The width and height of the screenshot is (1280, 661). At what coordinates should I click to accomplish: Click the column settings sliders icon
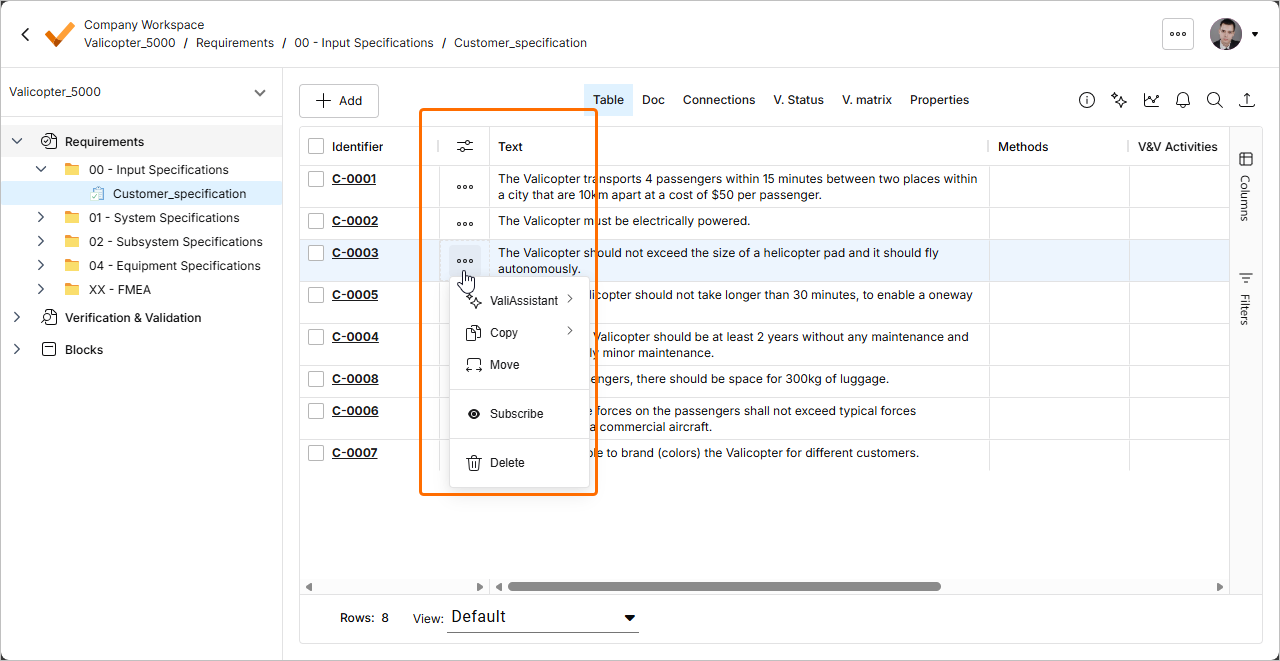click(x=465, y=146)
